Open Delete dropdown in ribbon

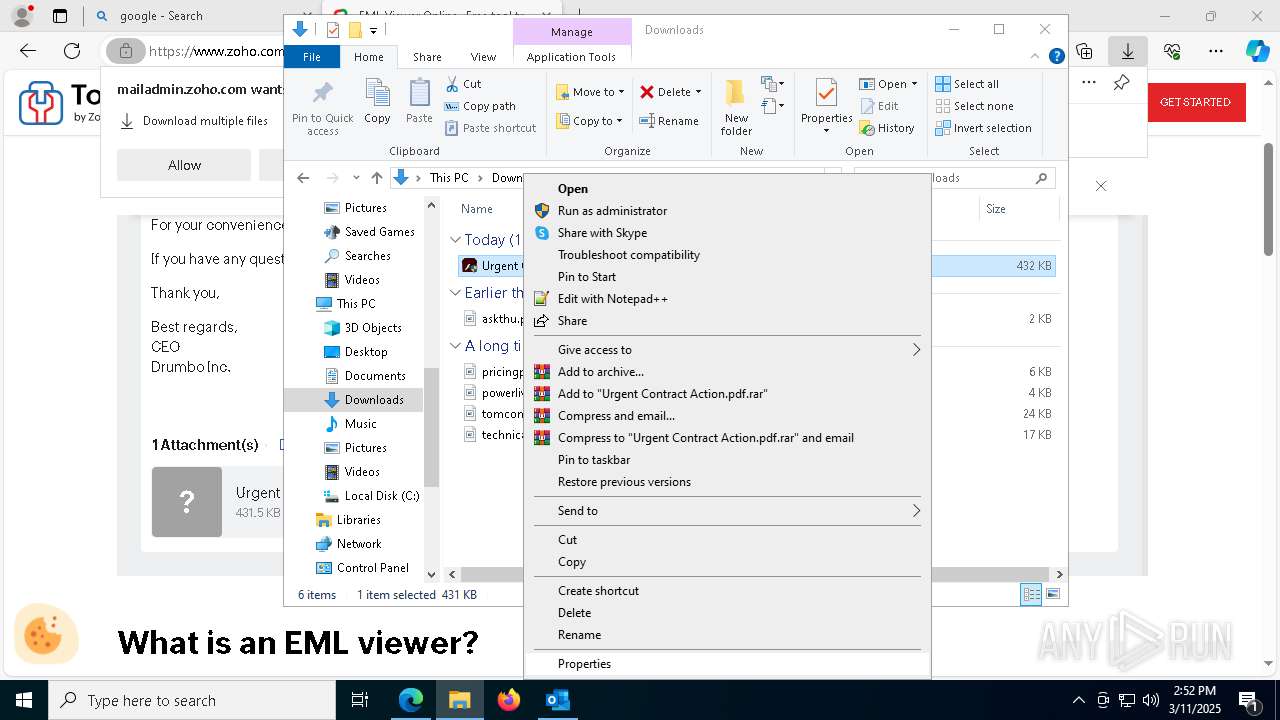(x=698, y=92)
